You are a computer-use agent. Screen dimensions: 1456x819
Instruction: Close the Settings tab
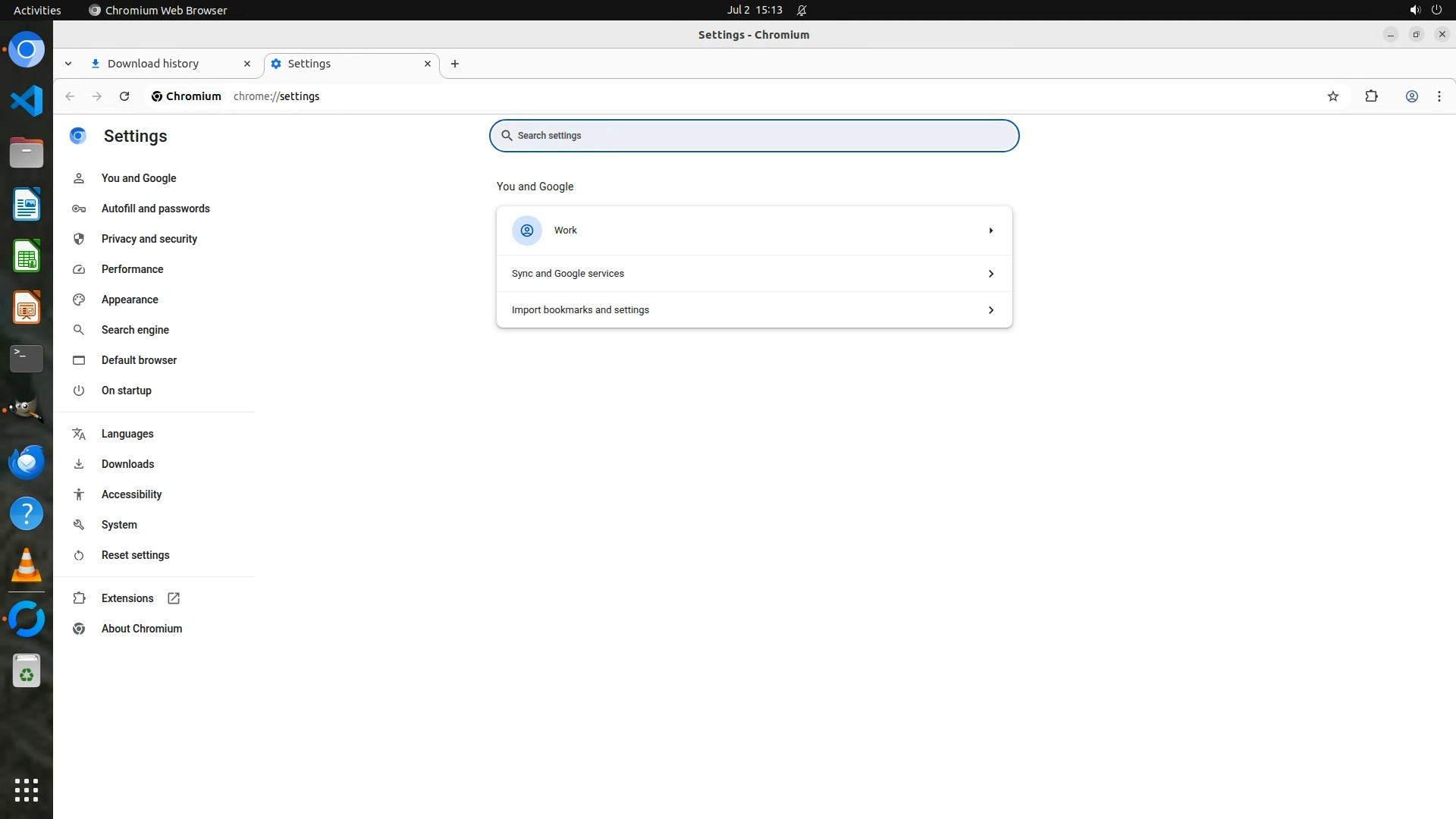coord(428,64)
